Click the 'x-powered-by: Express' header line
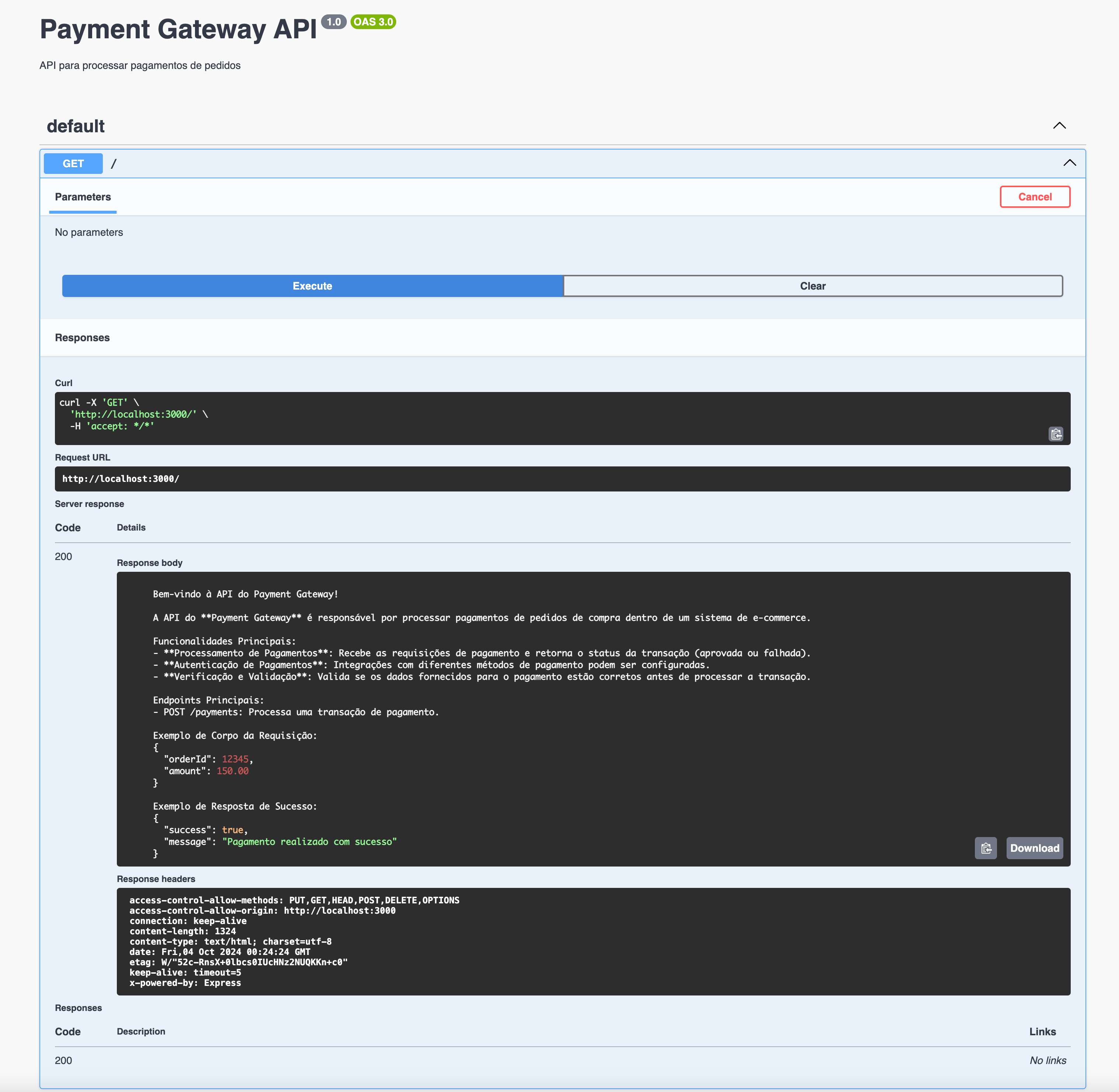 185,983
